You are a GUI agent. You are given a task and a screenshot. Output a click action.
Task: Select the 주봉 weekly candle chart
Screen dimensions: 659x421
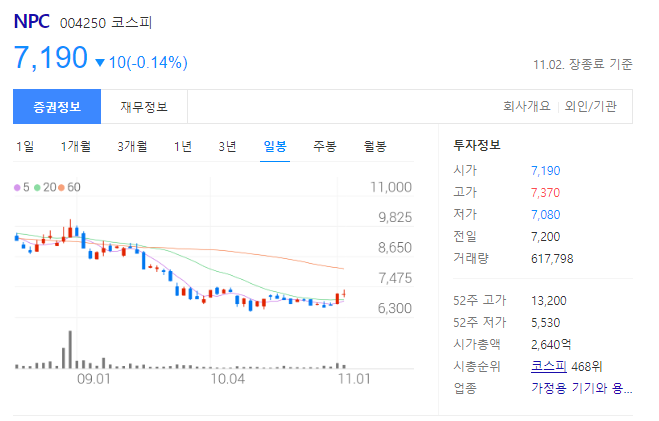pyautogui.click(x=325, y=146)
